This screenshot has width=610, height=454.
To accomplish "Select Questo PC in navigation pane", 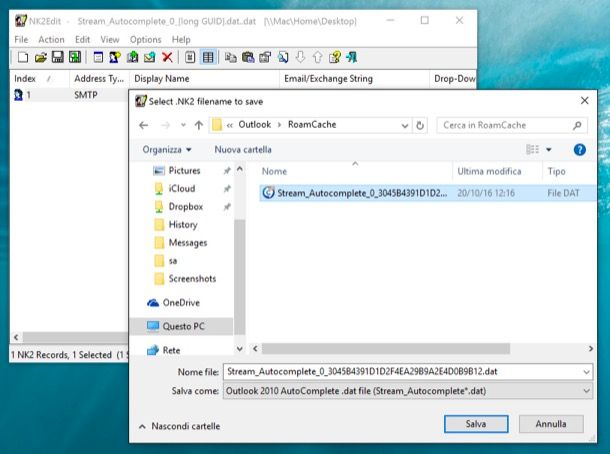I will (x=183, y=326).
